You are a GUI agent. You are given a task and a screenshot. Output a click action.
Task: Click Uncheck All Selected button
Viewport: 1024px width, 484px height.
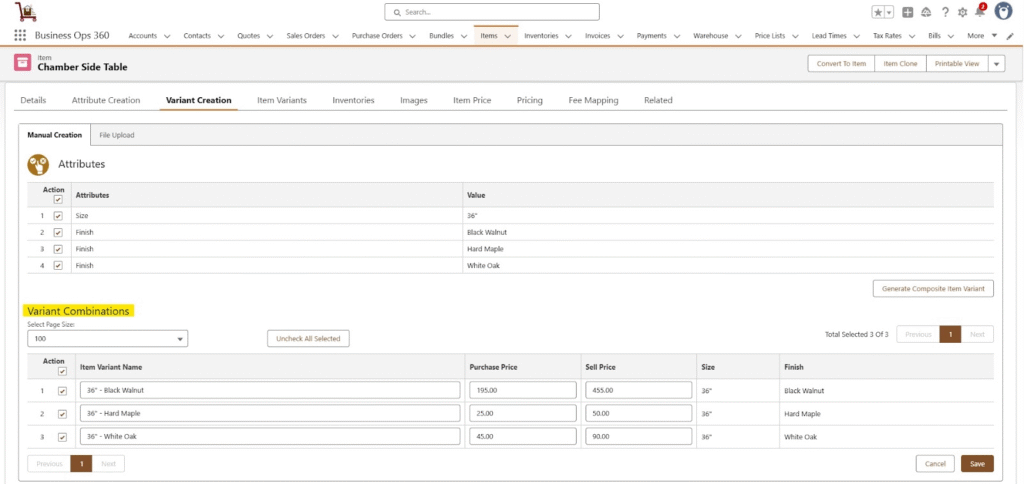[308, 339]
